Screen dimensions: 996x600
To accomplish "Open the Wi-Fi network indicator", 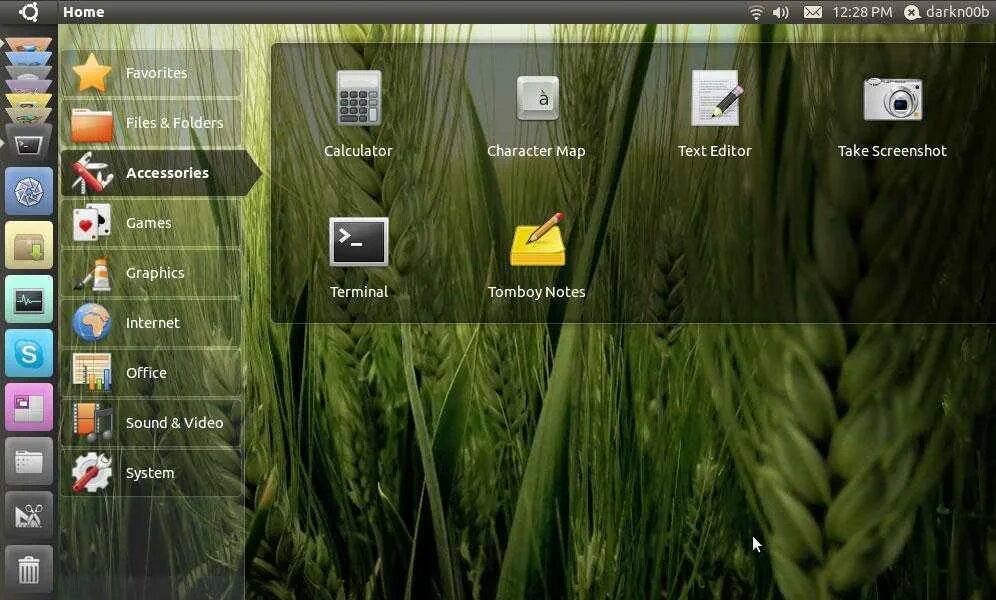I will 756,12.
